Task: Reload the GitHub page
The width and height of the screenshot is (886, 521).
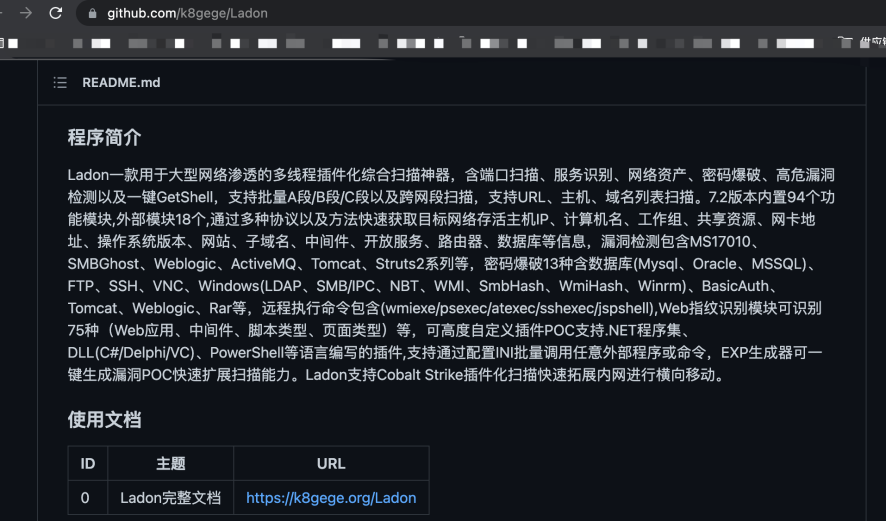Action: click(55, 12)
